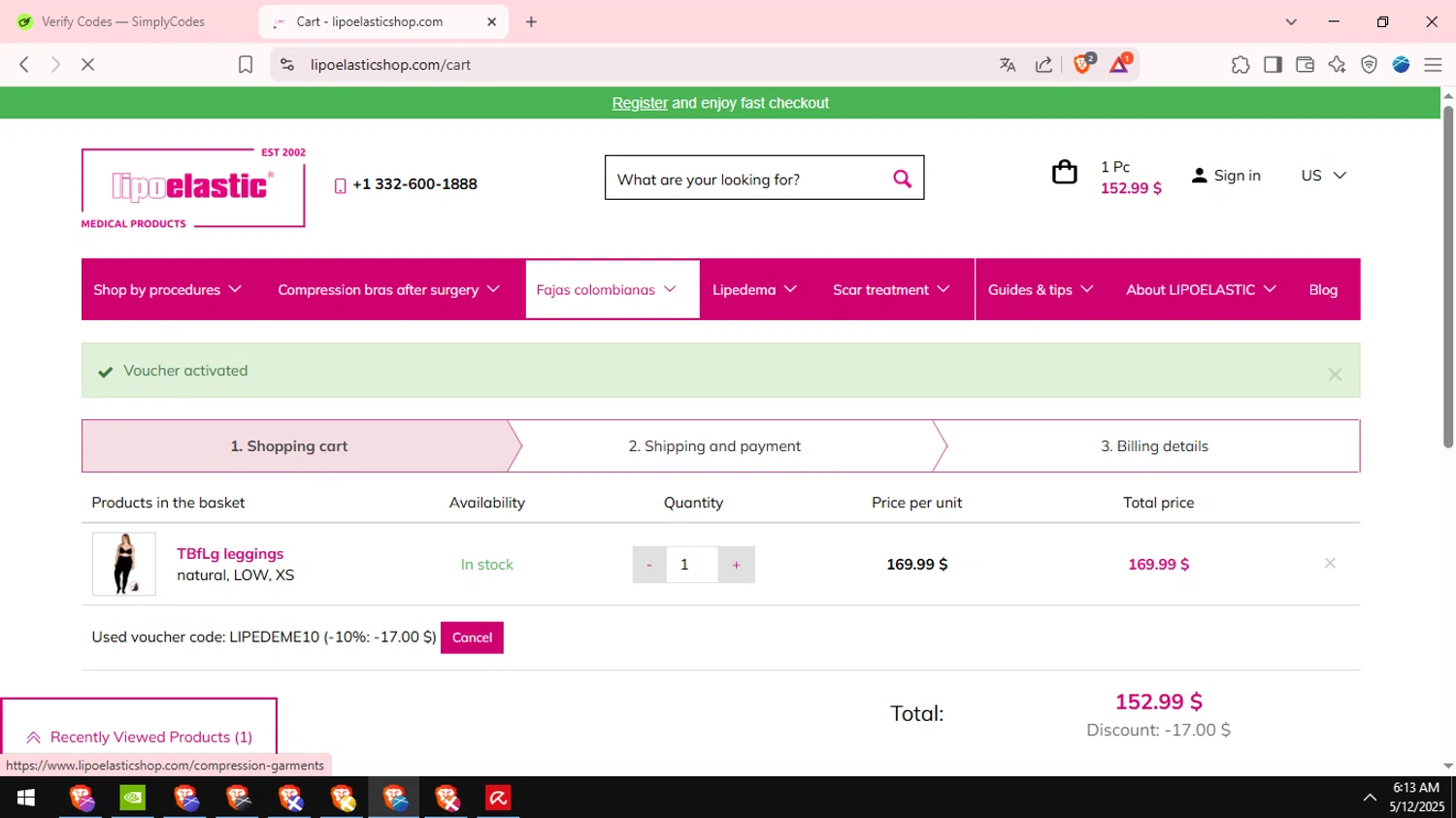Expand Lipedema menu
Viewport: 1456px width, 818px height.
pos(754,289)
